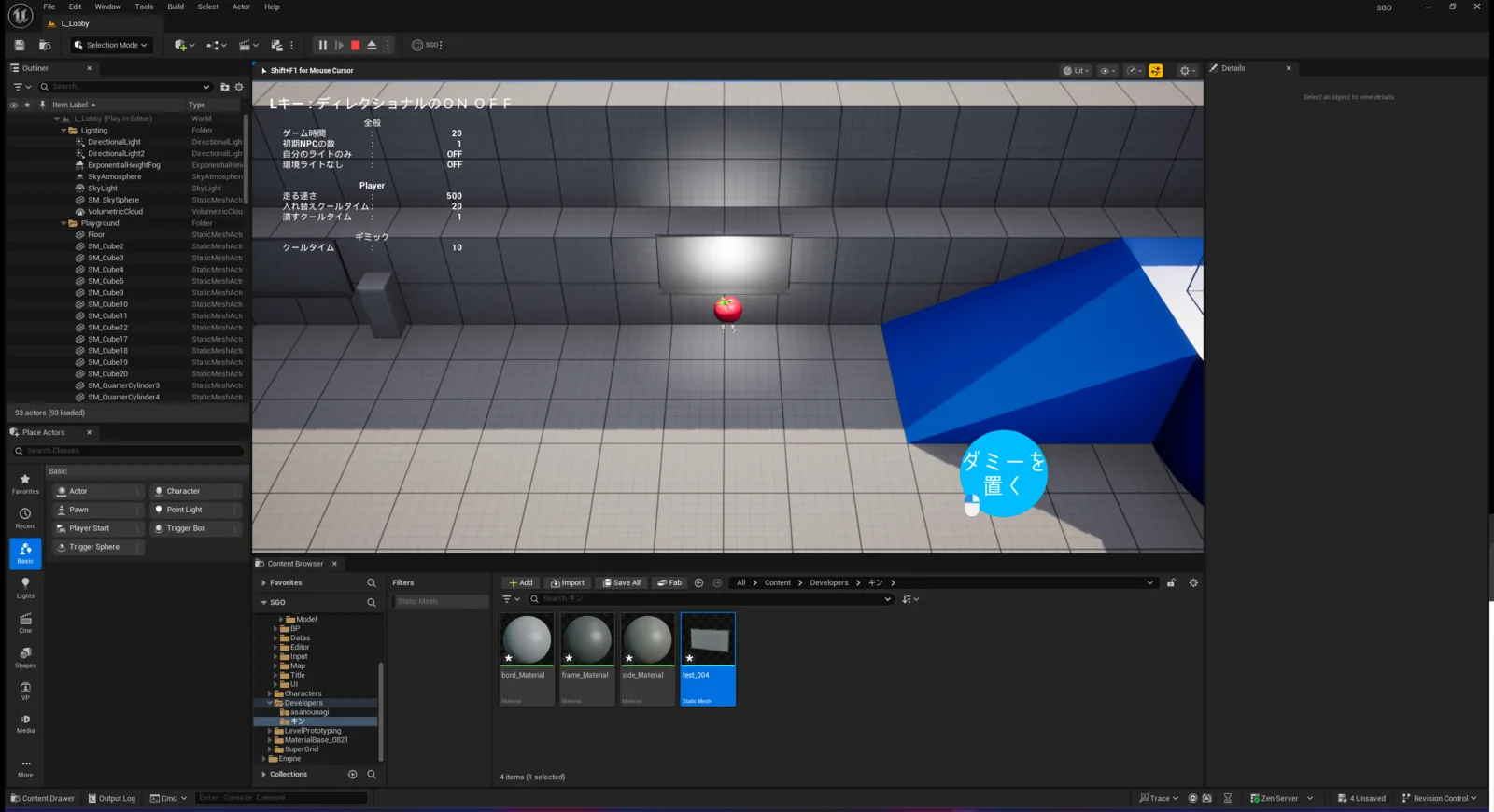Collapse the Lighting folder in Outliner
This screenshot has height=812, width=1494.
coord(63,131)
